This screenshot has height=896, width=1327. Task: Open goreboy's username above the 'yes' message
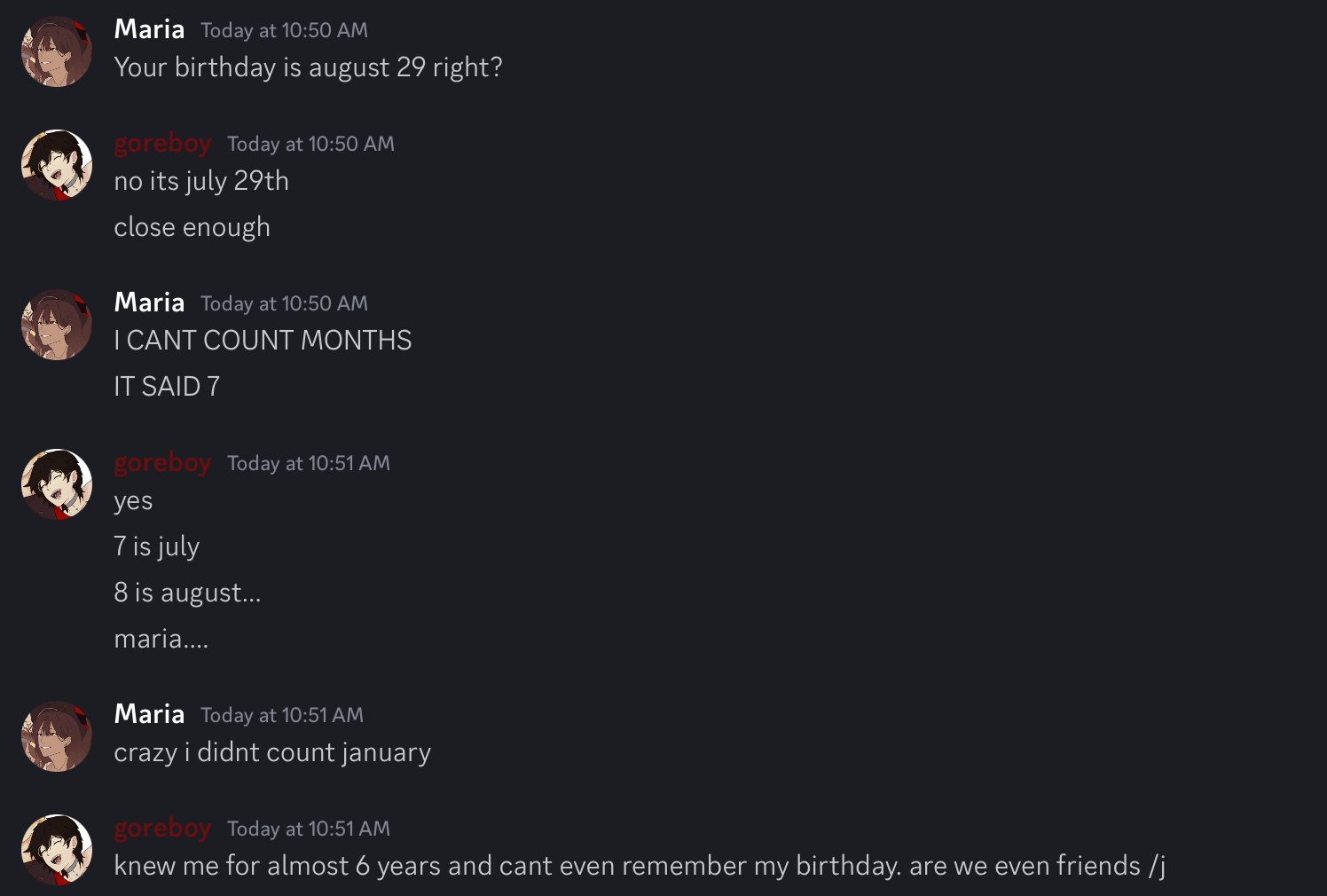coord(162,462)
